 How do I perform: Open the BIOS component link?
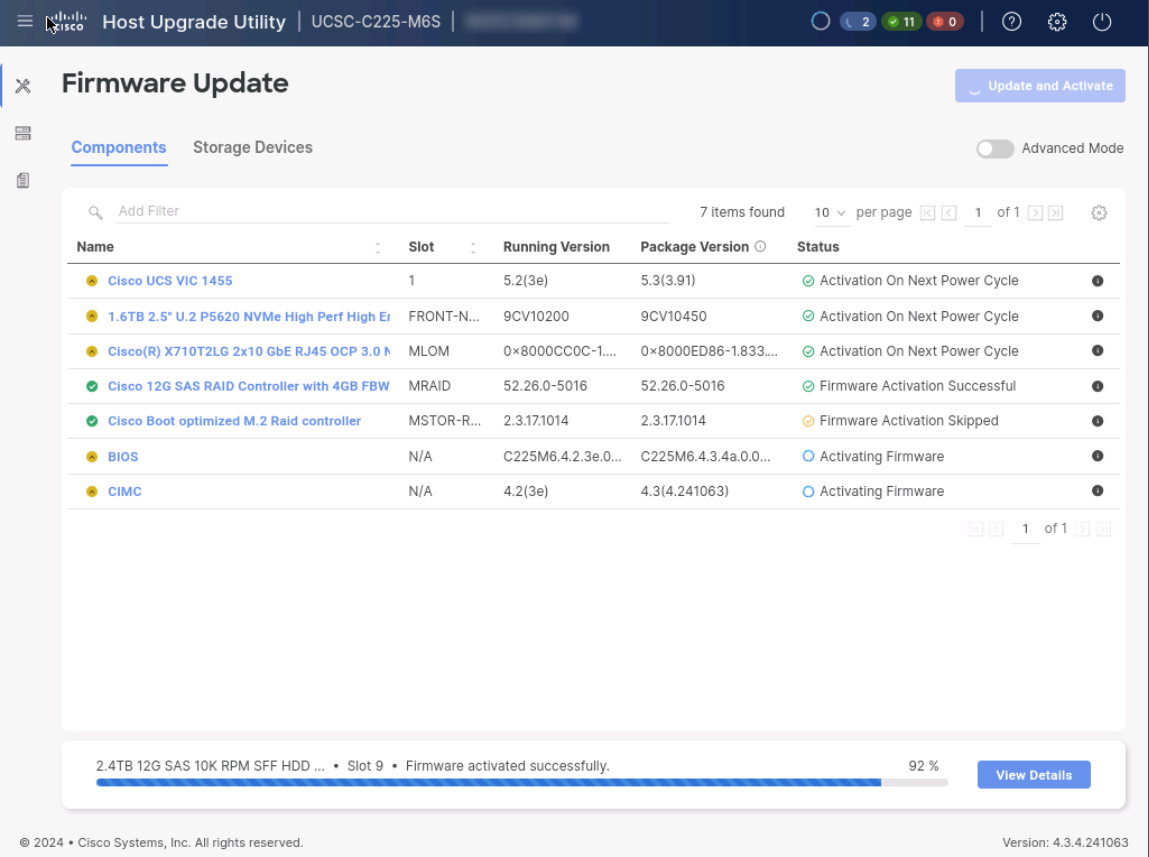[123, 456]
